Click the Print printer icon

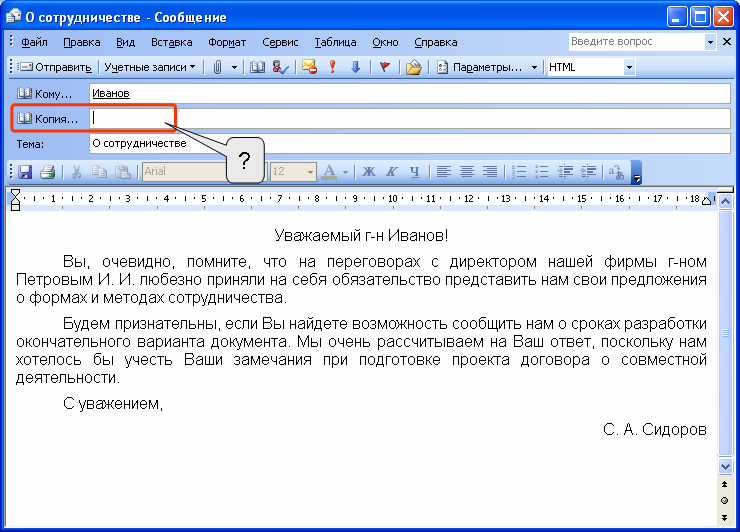48,172
